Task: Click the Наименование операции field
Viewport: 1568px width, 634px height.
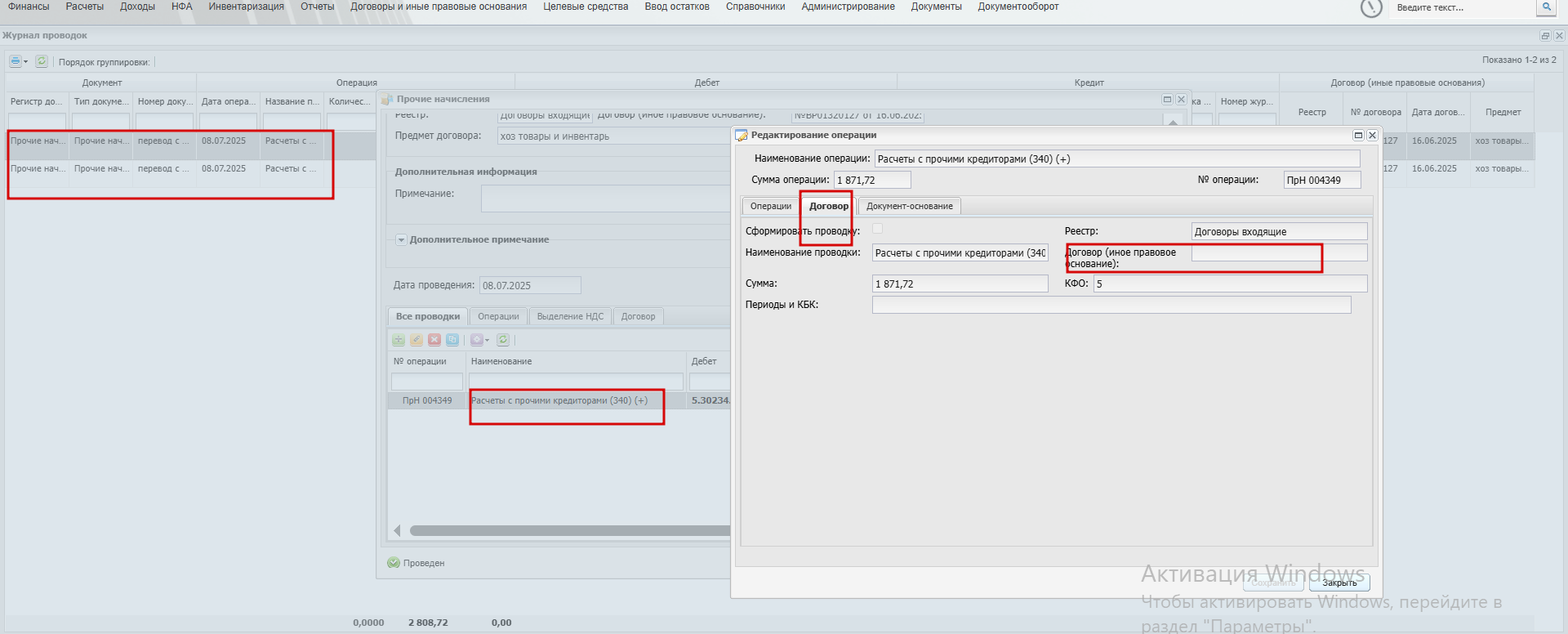Action: tap(1117, 158)
